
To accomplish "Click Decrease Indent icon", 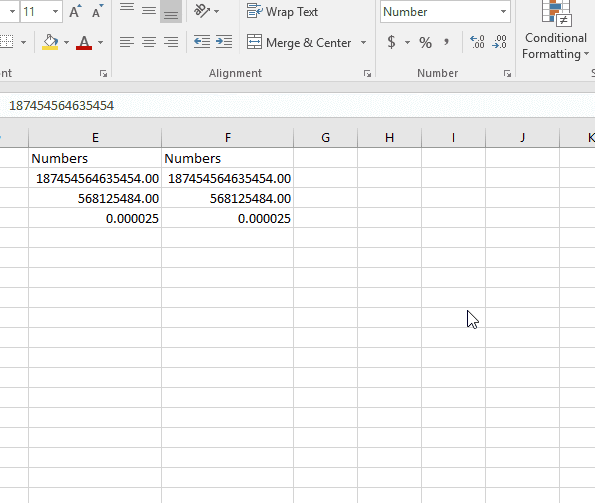I will (202, 42).
